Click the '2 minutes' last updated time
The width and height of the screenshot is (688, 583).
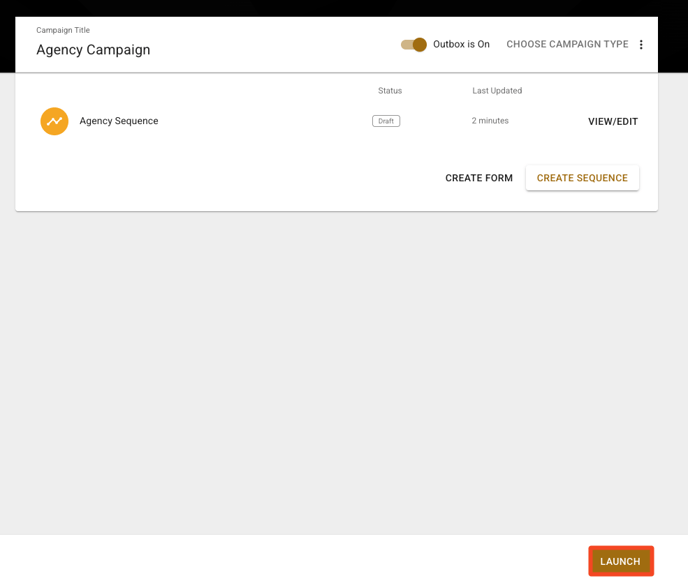coord(490,121)
